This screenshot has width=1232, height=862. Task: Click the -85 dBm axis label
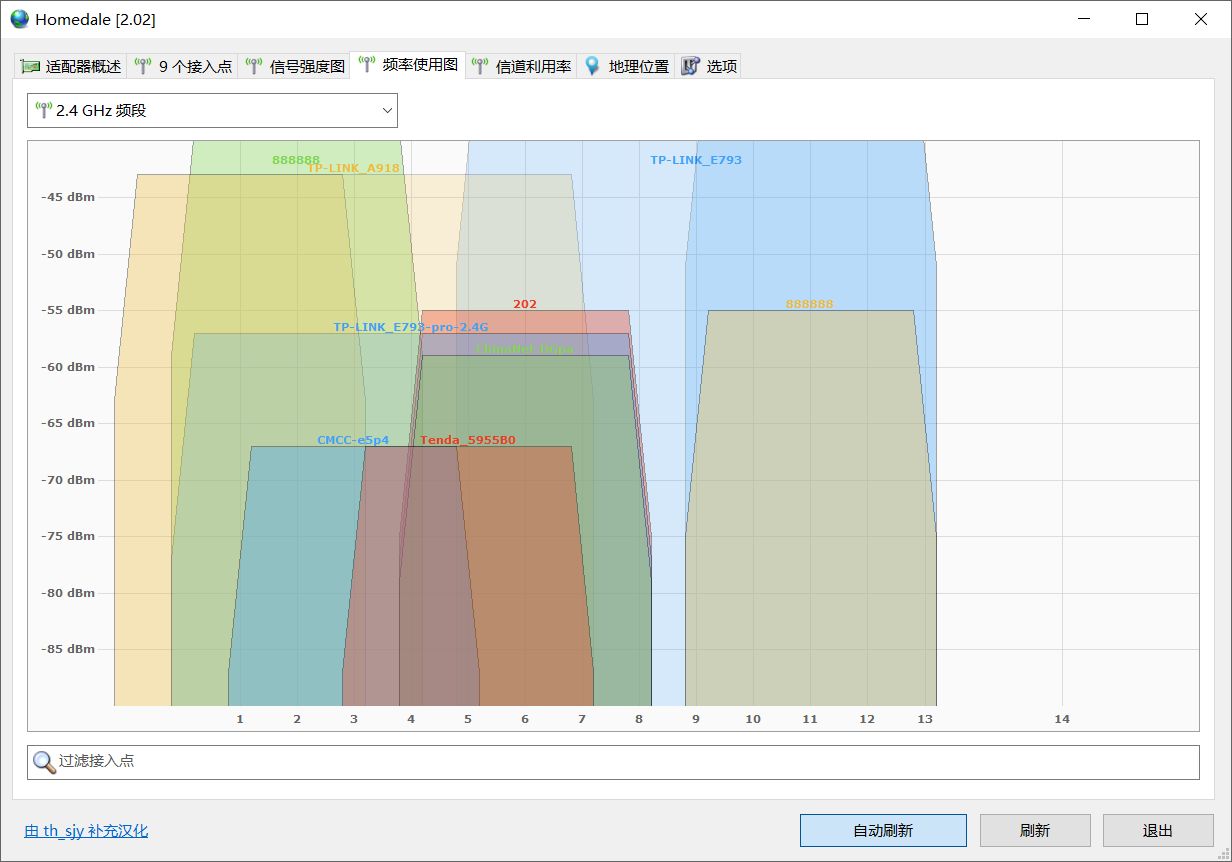point(68,649)
